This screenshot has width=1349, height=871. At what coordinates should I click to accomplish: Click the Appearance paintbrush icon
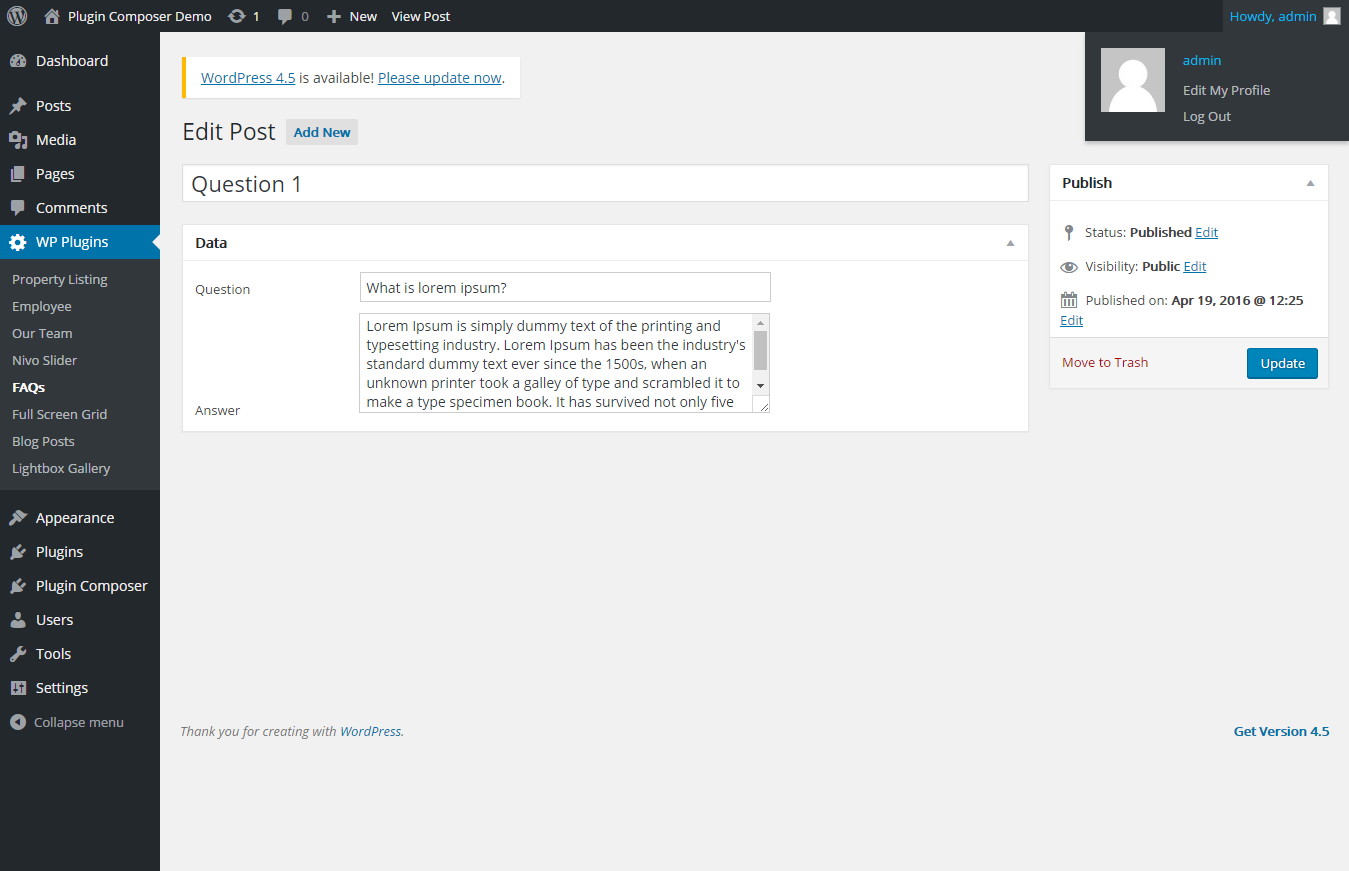(x=18, y=518)
